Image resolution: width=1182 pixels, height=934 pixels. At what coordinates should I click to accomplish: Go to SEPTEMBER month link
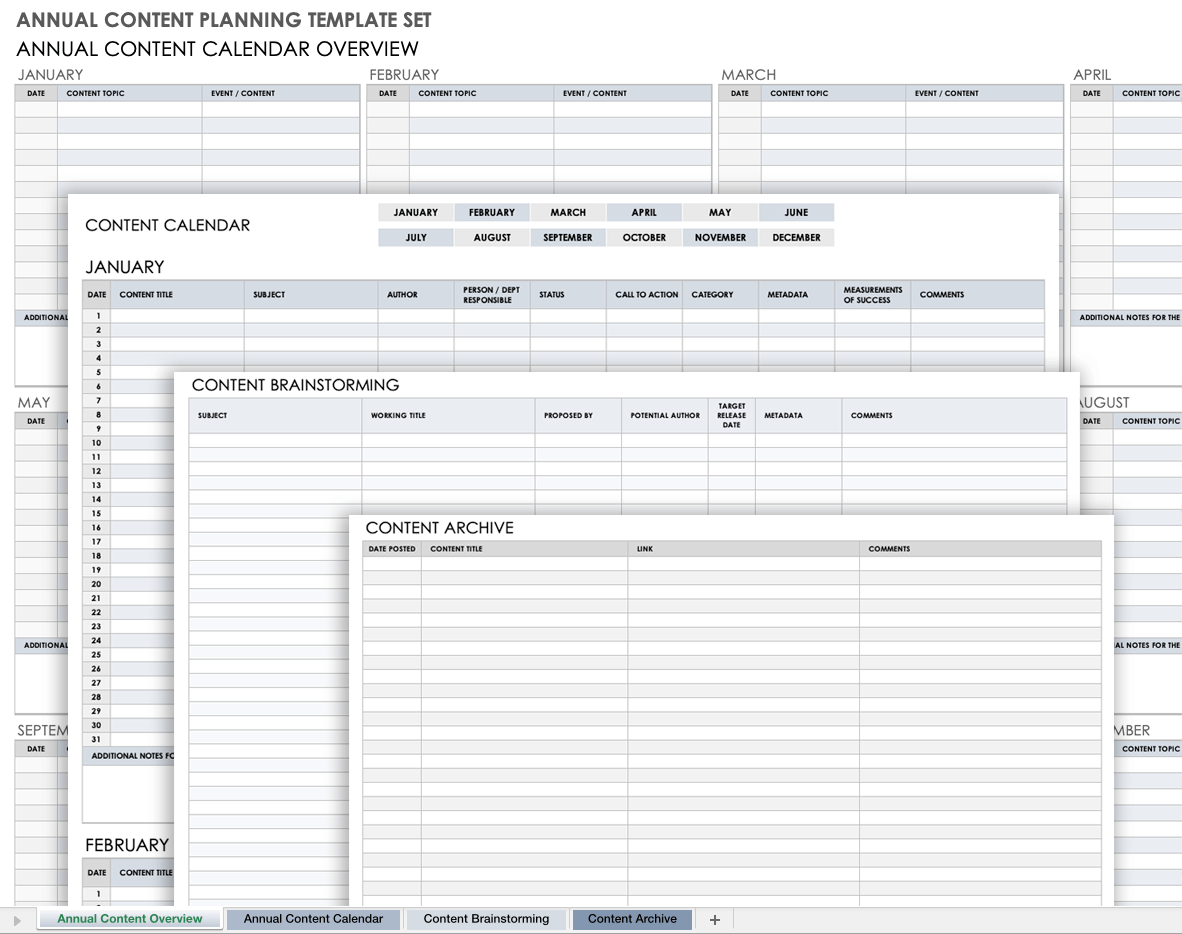(x=568, y=238)
